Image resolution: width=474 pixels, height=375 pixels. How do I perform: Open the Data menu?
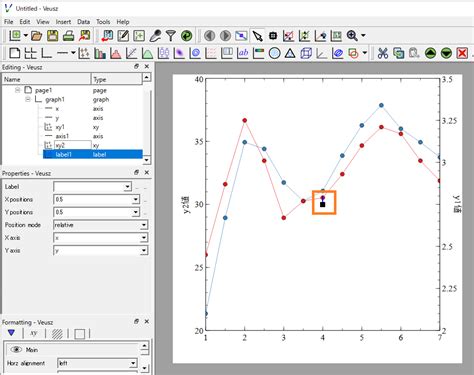tap(83, 22)
